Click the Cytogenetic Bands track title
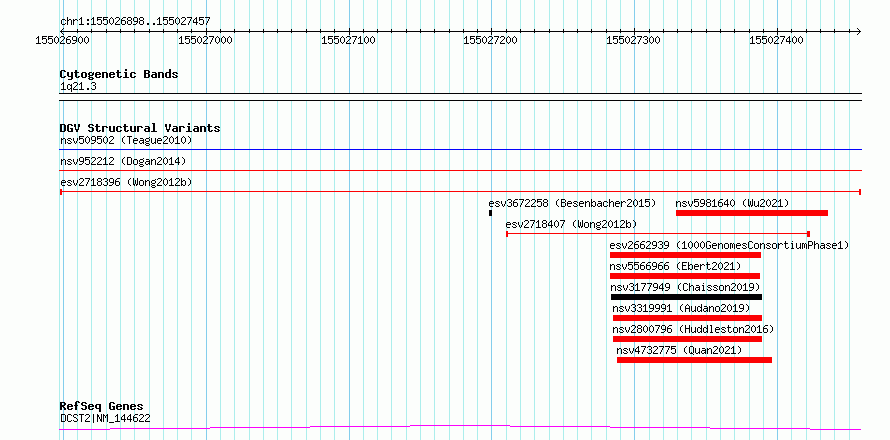Viewport: 890px width, 440px height. coord(119,74)
